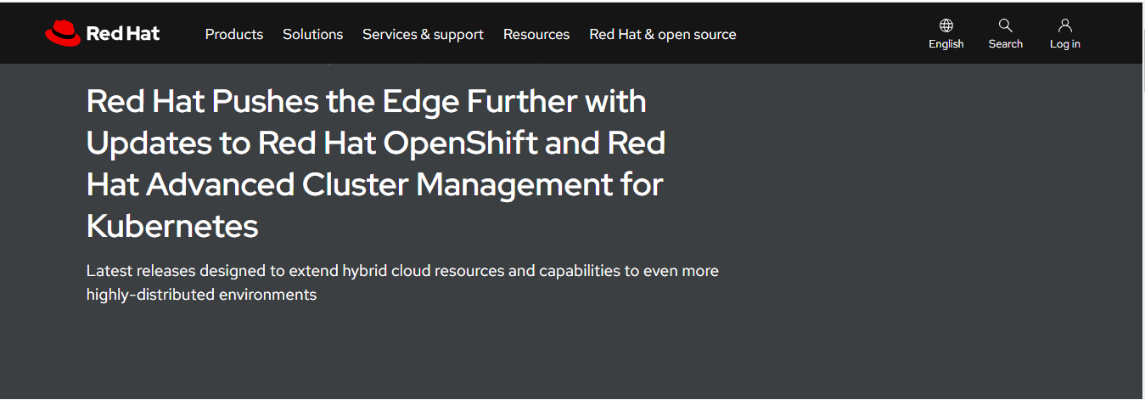The height and width of the screenshot is (400, 1145).
Task: Click the magnifying glass search icon
Action: [1005, 25]
